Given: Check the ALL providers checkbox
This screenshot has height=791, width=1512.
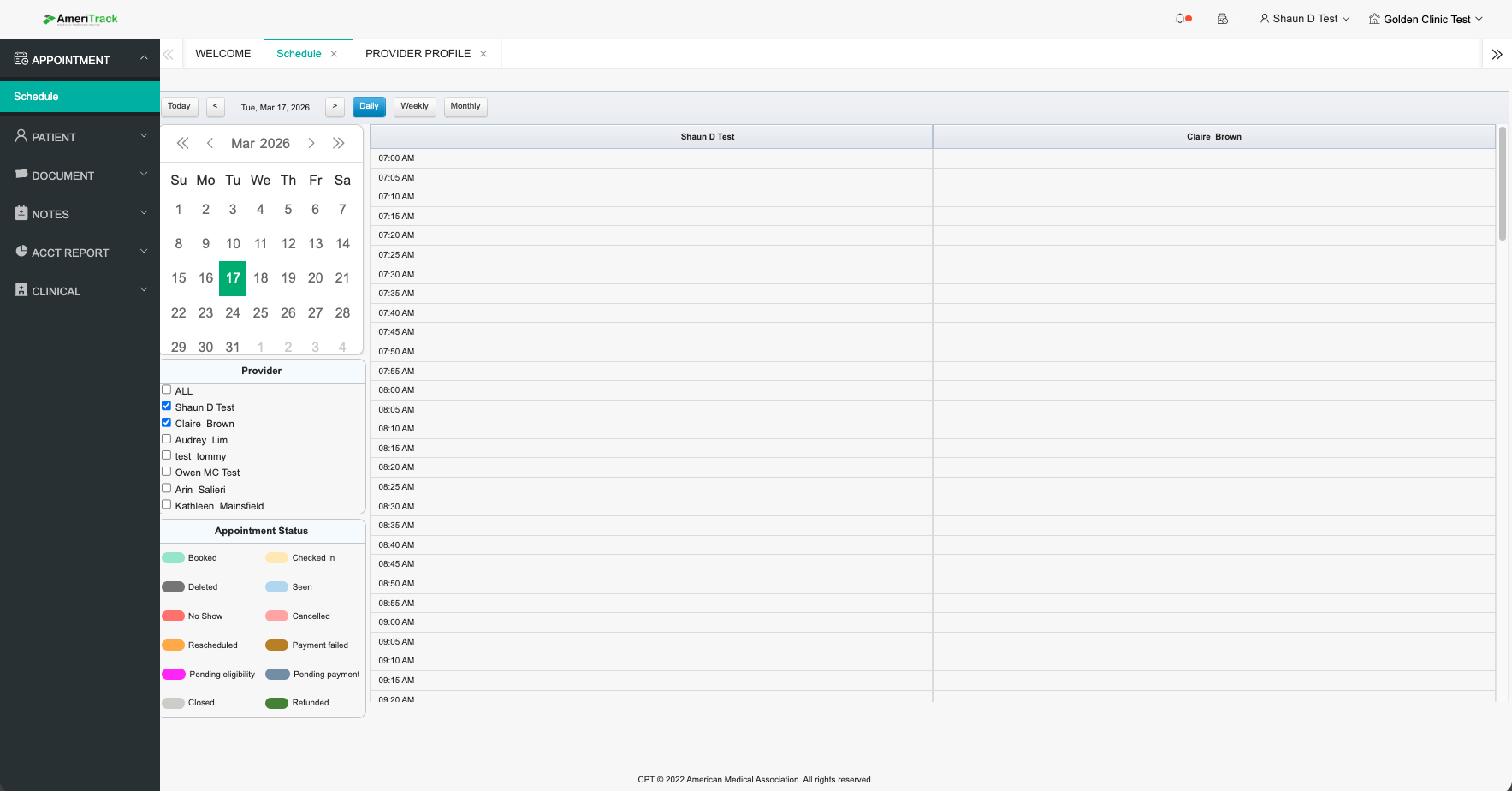Looking at the screenshot, I should coord(167,390).
